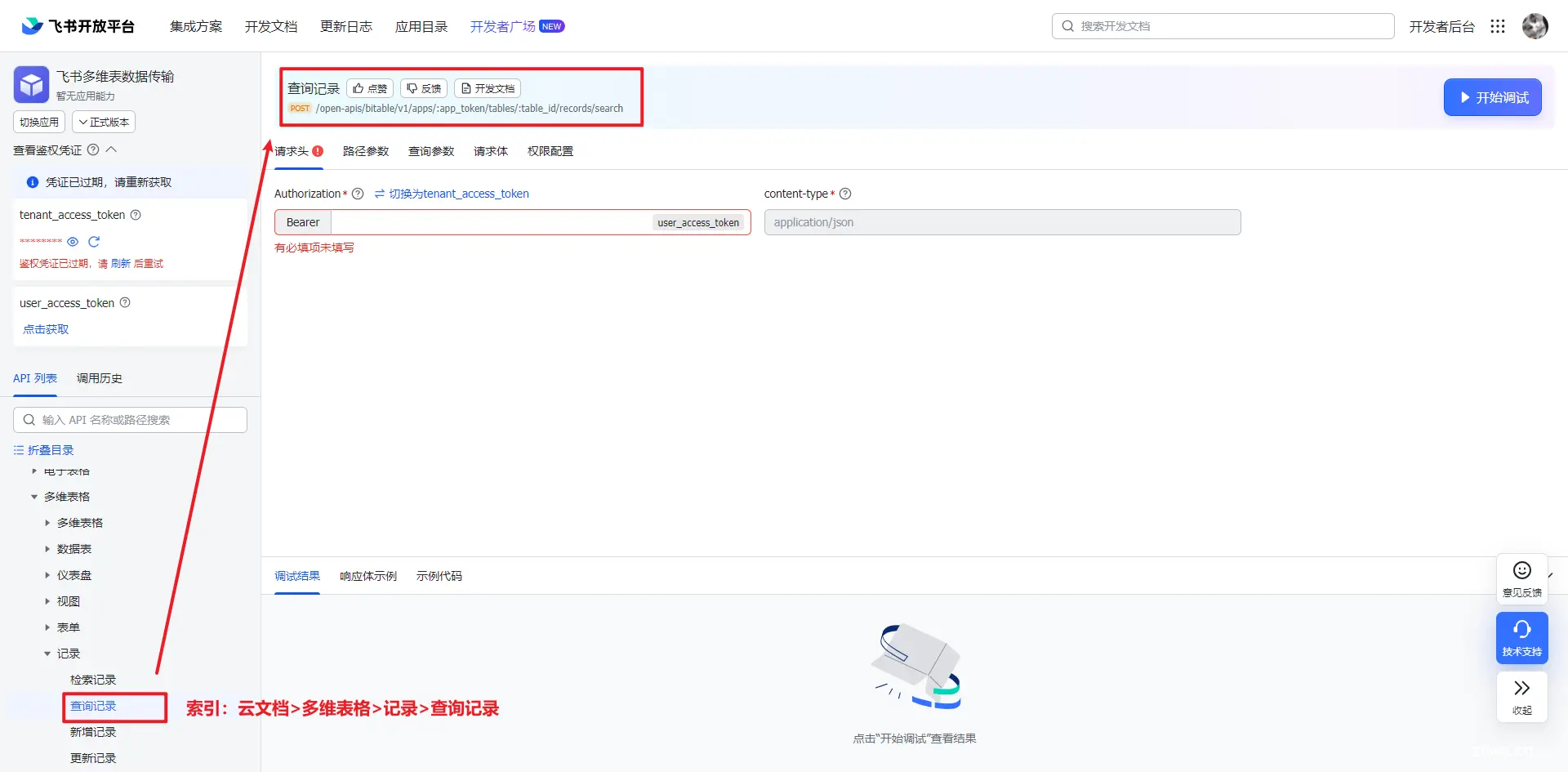Collapse the 记录 tree node
Screen dimensions: 1568x772
47,654
